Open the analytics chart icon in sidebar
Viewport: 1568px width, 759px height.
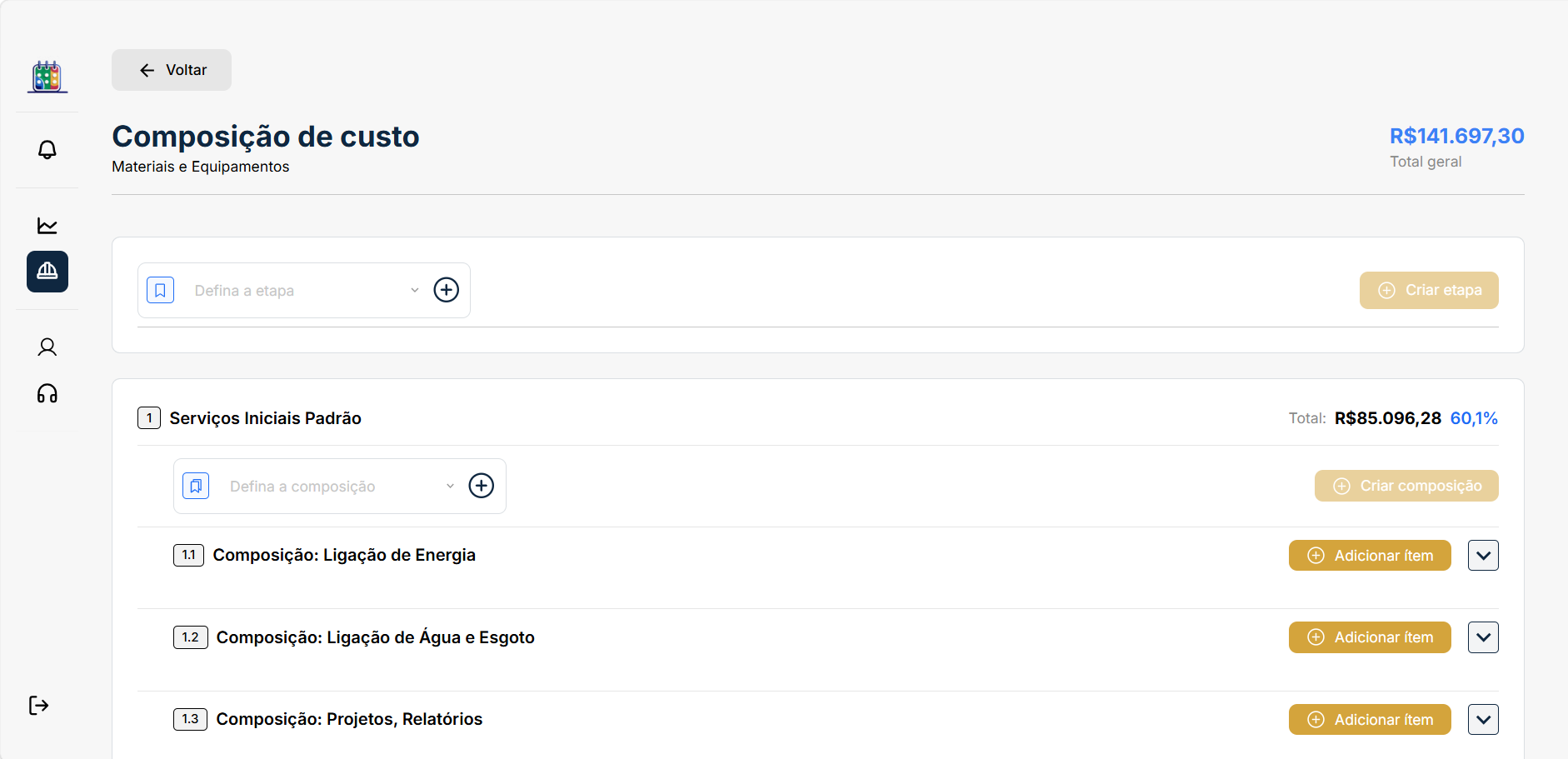tap(47, 225)
